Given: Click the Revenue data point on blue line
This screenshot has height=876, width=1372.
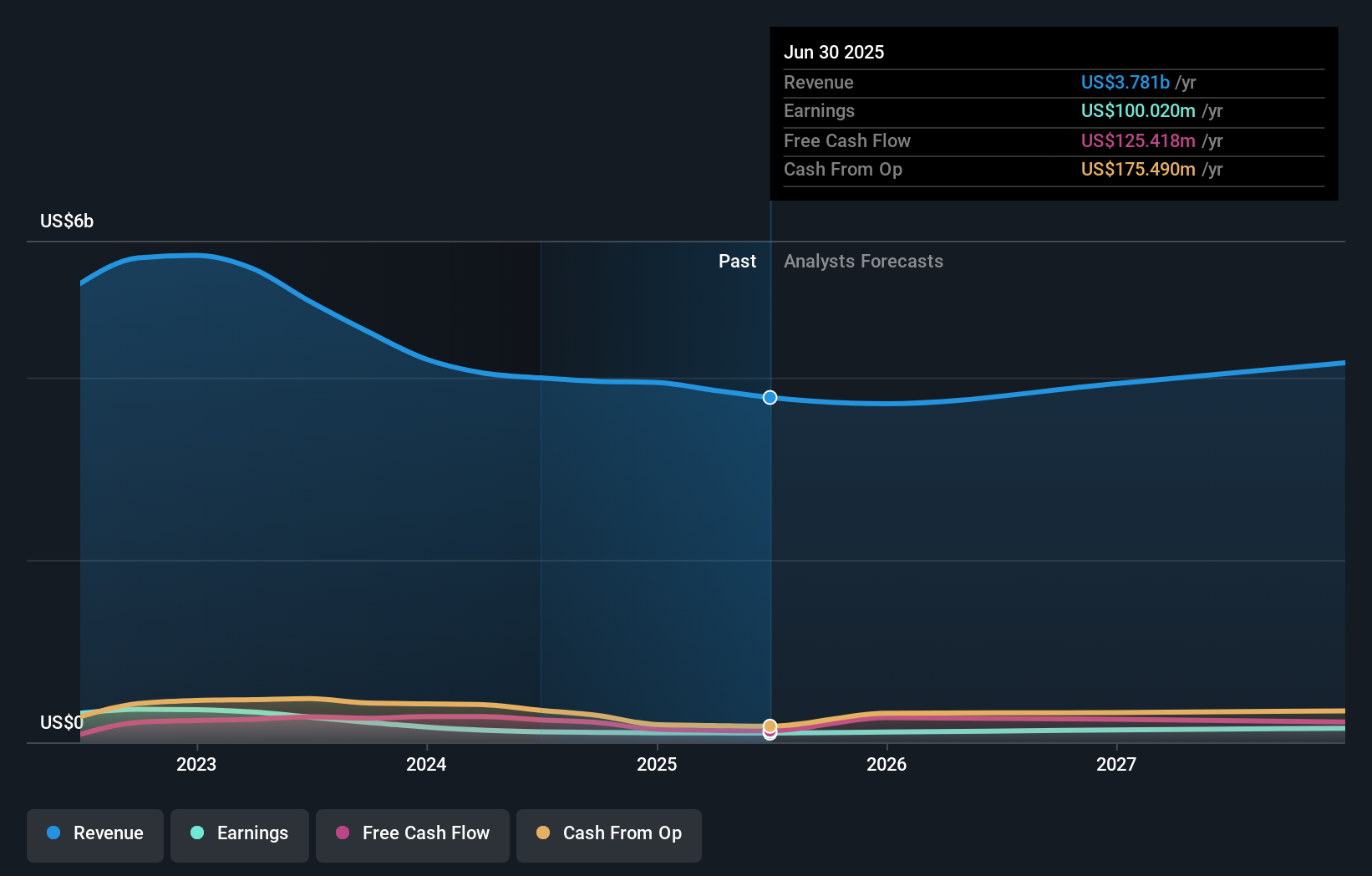Looking at the screenshot, I should (x=770, y=397).
